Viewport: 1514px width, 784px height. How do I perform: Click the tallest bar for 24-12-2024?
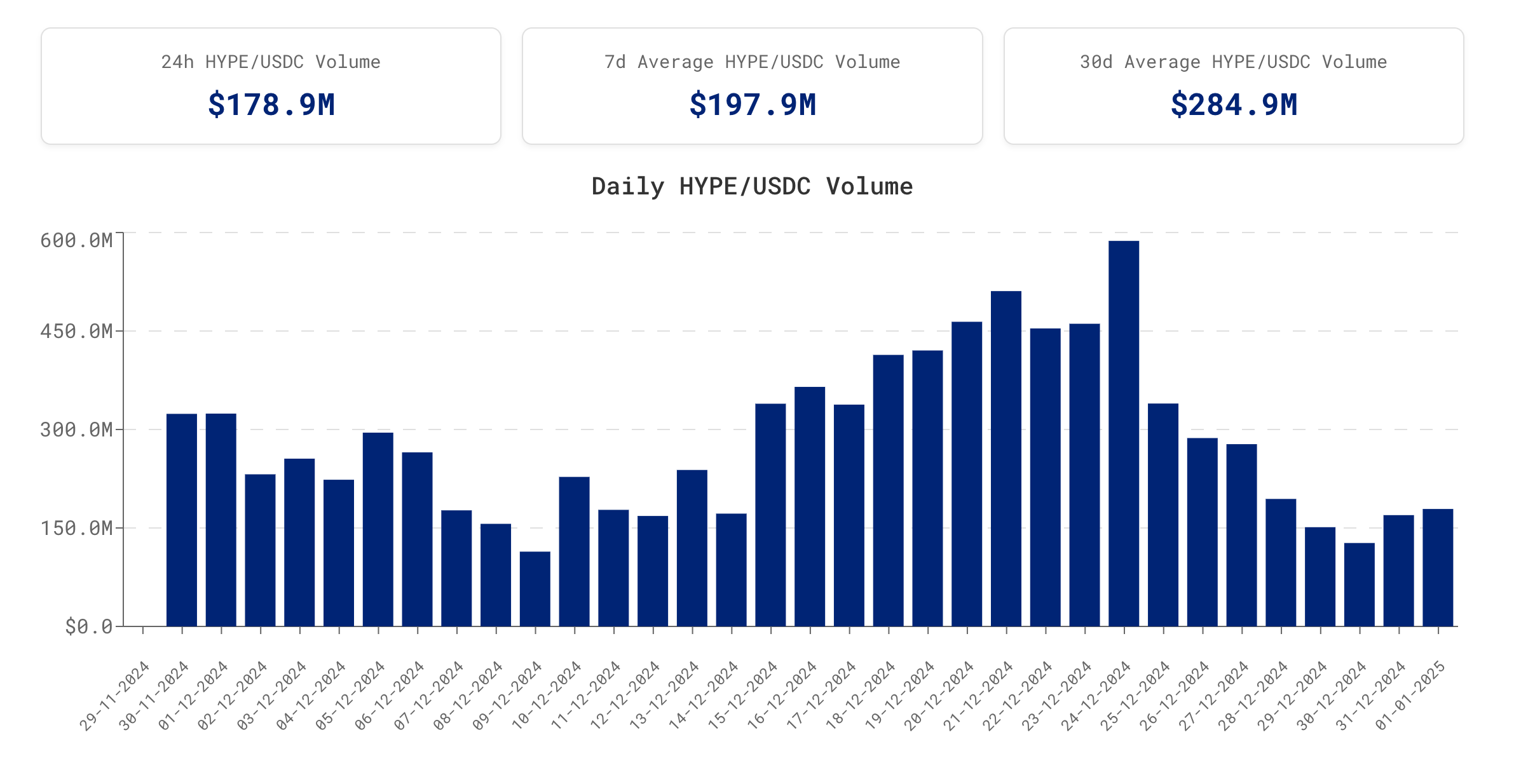tap(1124, 433)
